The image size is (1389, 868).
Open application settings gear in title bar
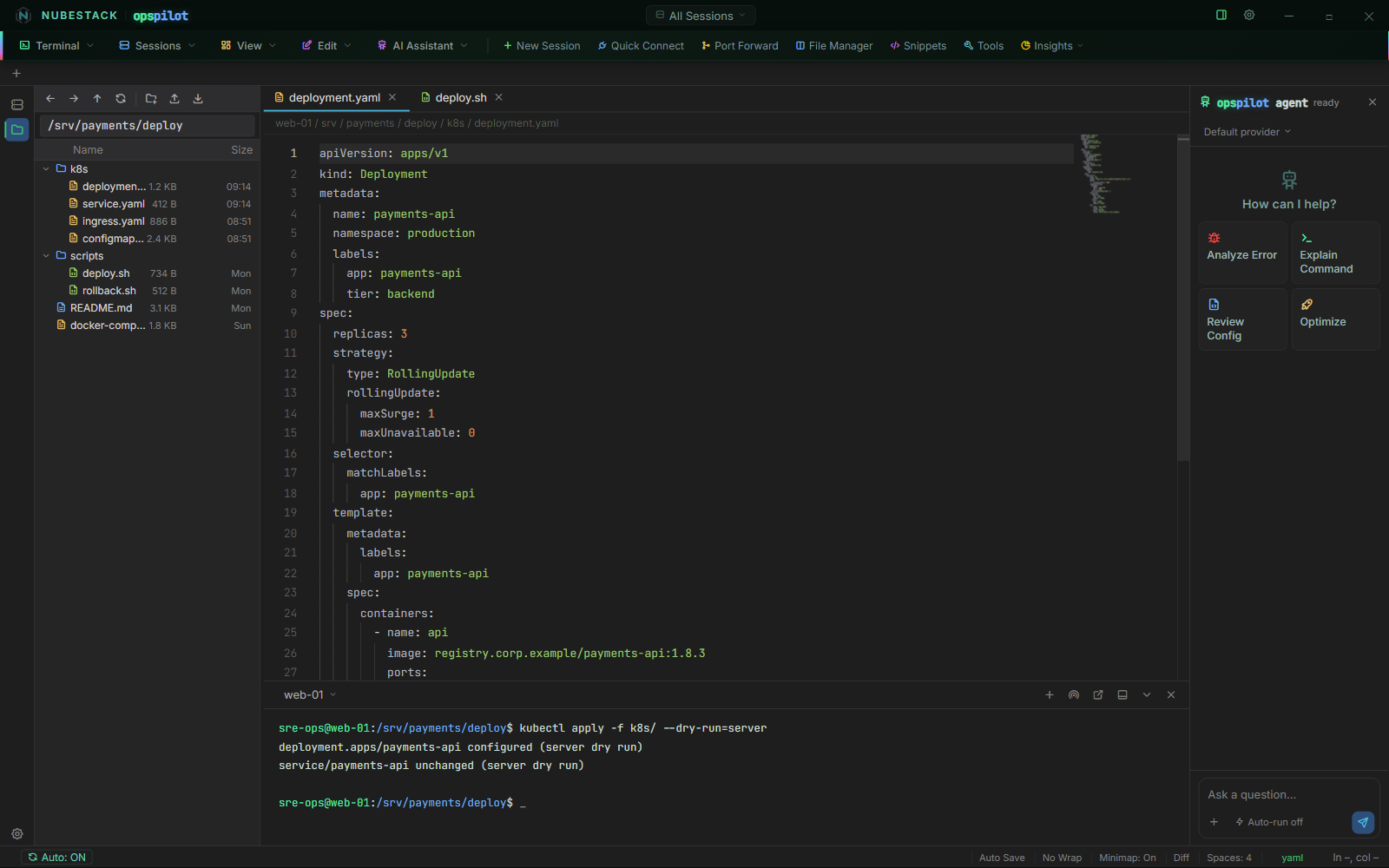(x=1249, y=15)
